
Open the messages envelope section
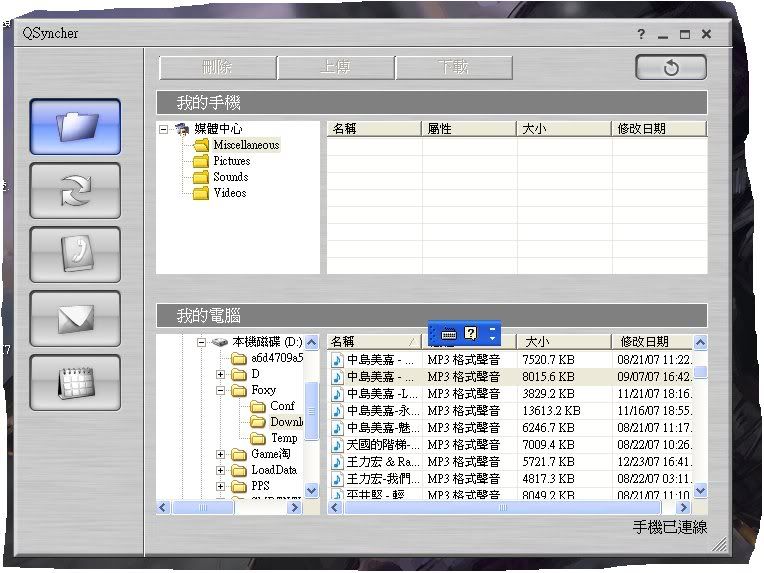[x=75, y=319]
